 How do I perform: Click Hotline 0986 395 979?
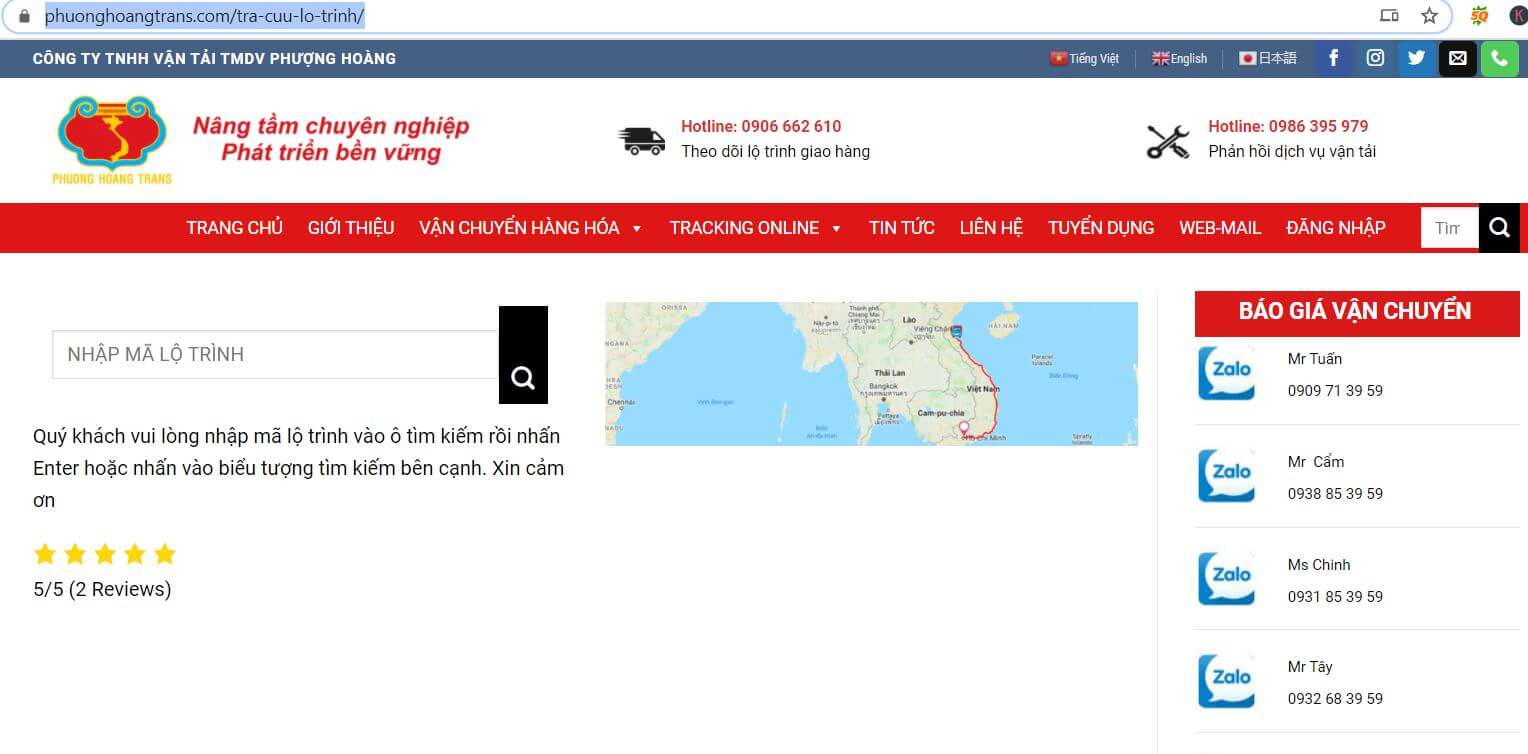tap(1288, 126)
